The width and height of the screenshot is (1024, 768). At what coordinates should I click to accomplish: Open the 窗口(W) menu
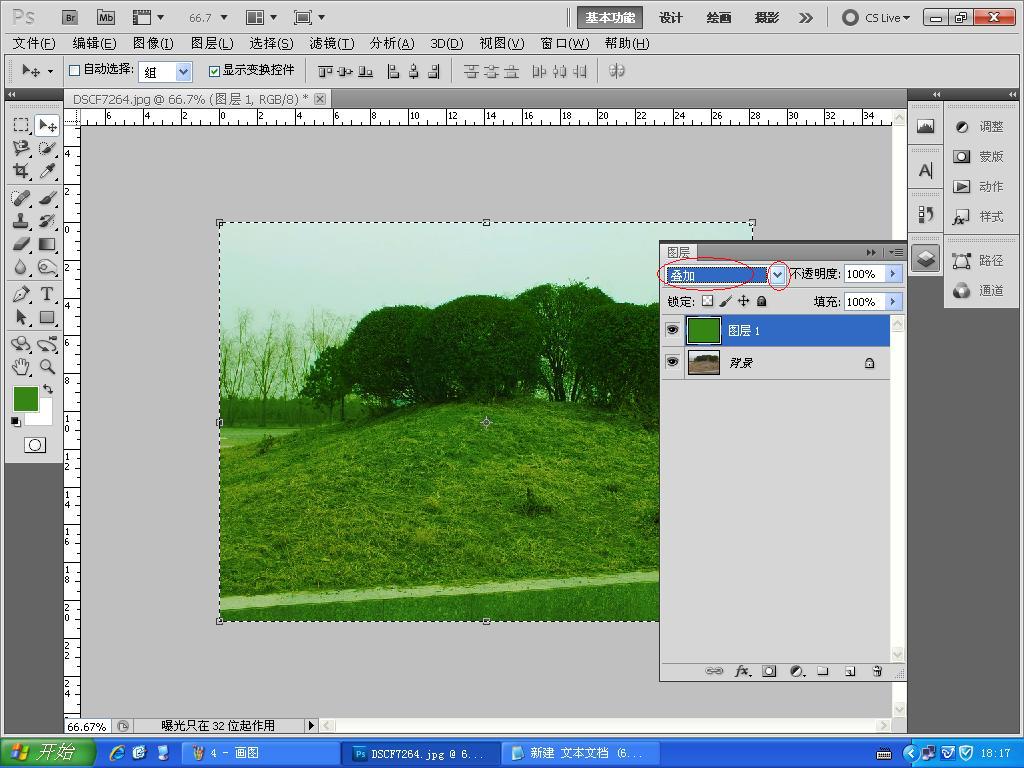[x=565, y=43]
